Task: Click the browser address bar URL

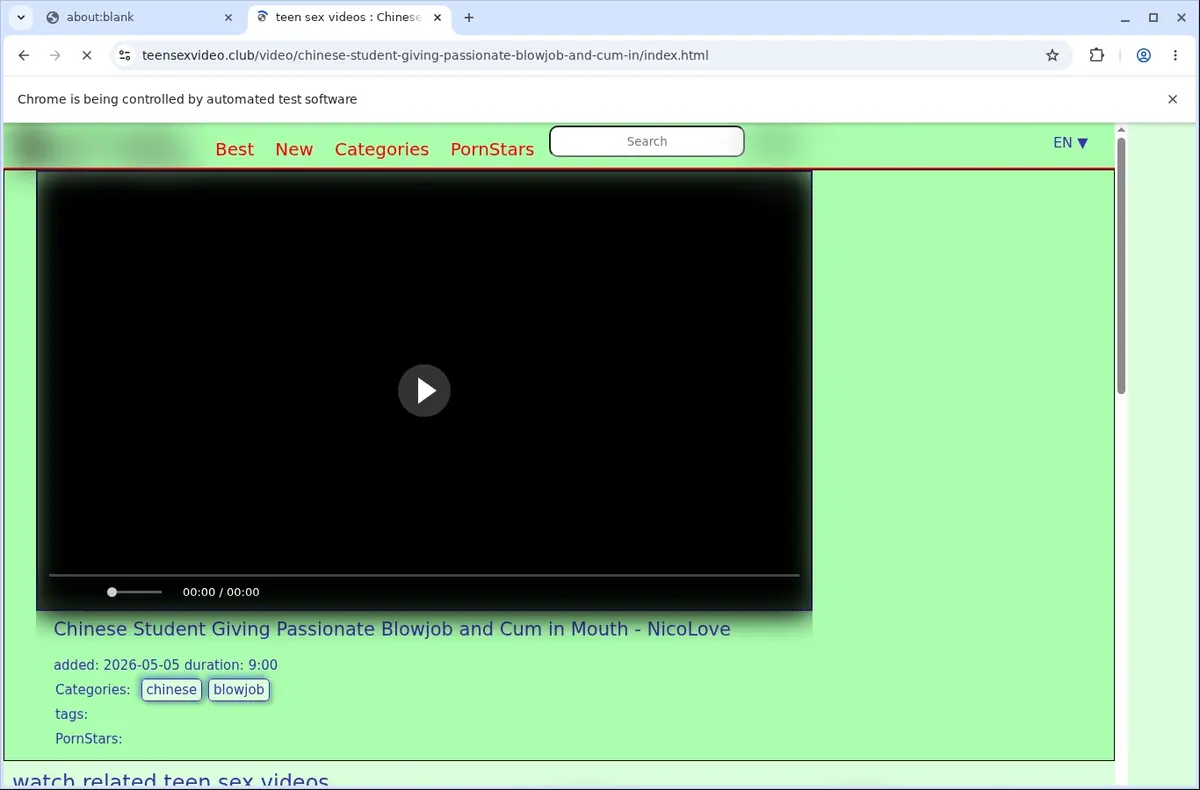Action: pos(425,56)
